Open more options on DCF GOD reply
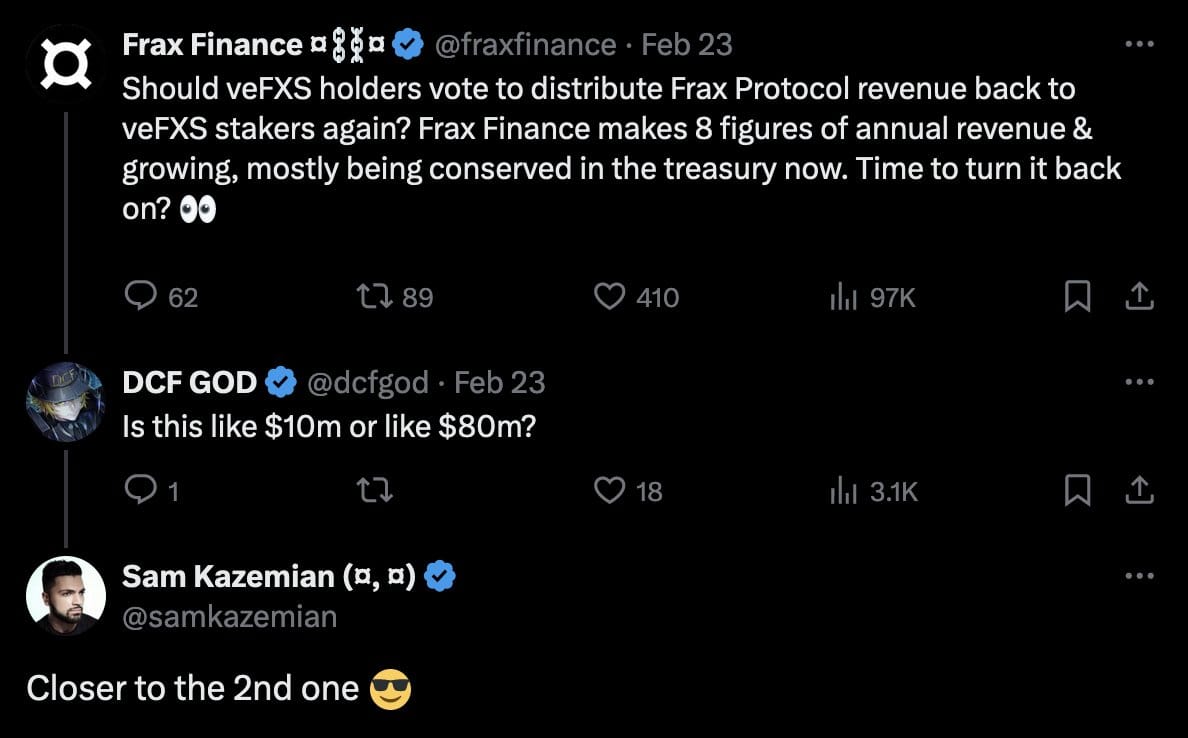The height and width of the screenshot is (738, 1188). (1140, 382)
